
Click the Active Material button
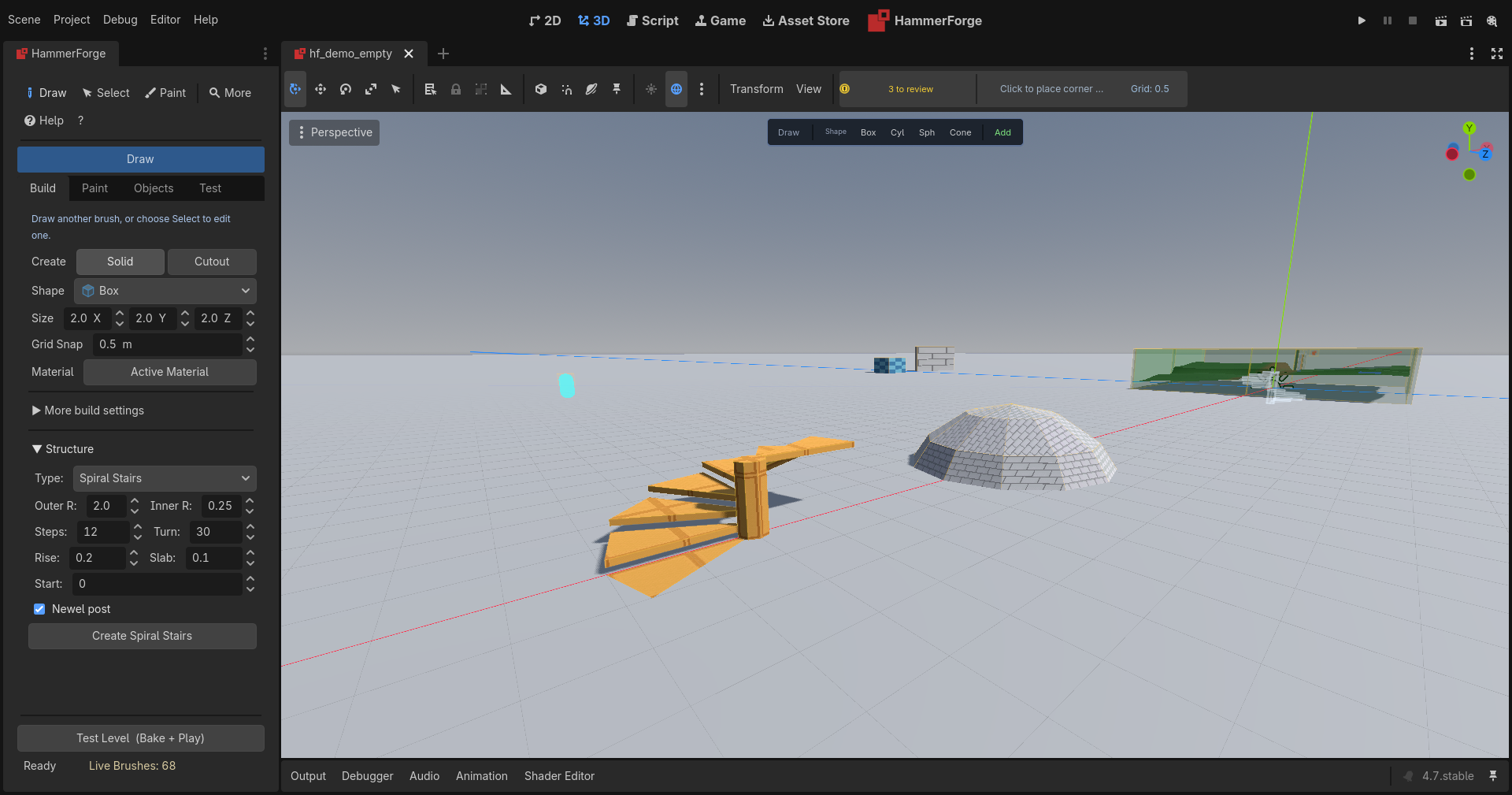pyautogui.click(x=170, y=372)
